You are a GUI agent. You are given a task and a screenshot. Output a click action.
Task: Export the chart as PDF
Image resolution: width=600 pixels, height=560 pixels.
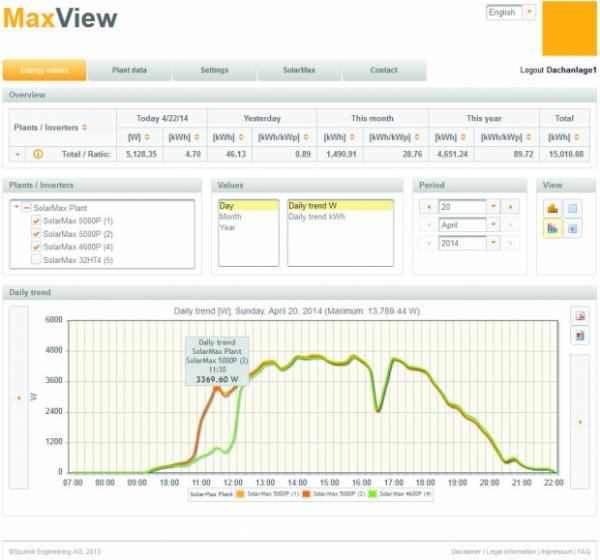coord(580,316)
